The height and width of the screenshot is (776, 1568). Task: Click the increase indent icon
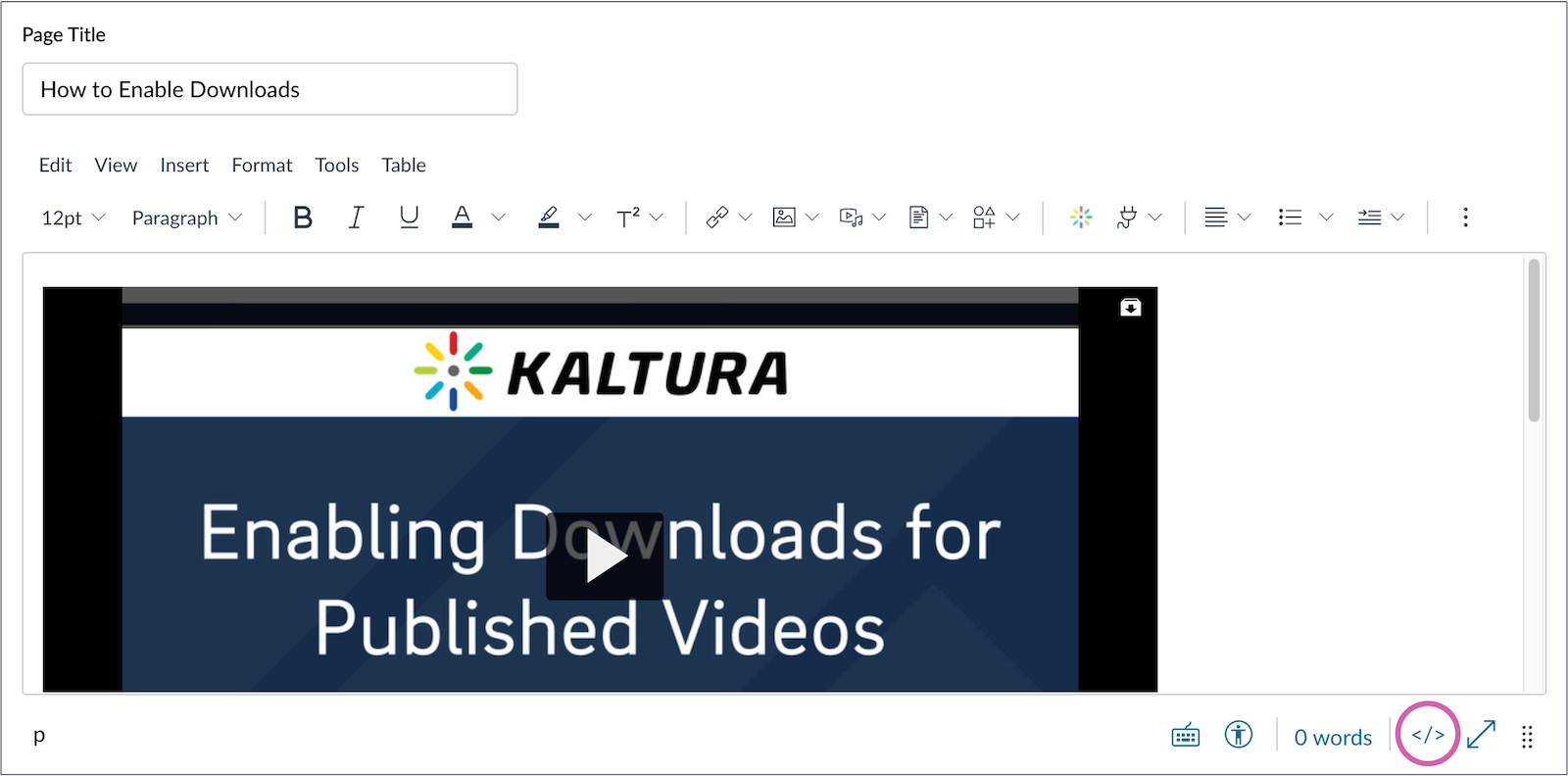1370,218
